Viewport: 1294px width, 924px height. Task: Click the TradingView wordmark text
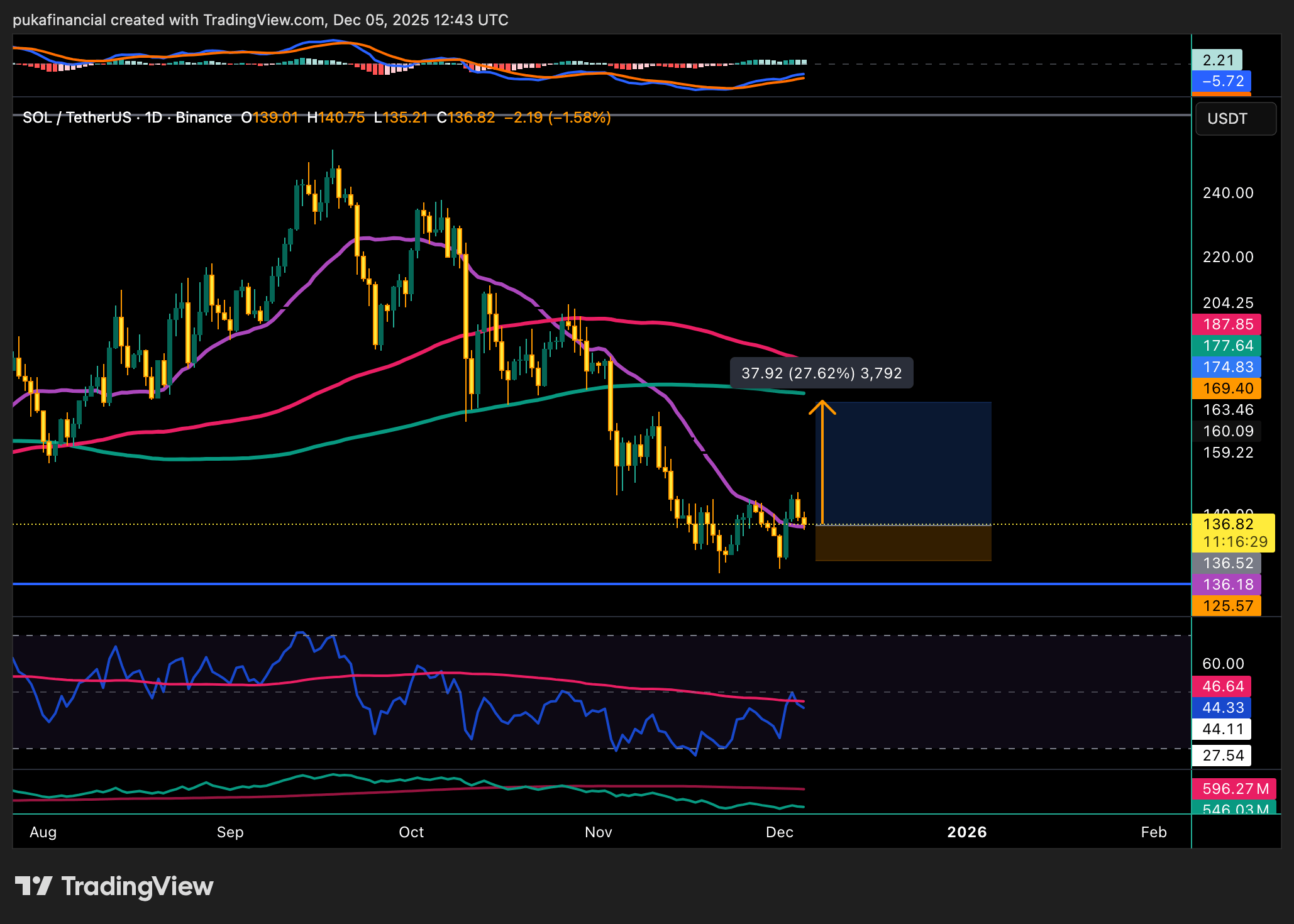(x=137, y=886)
